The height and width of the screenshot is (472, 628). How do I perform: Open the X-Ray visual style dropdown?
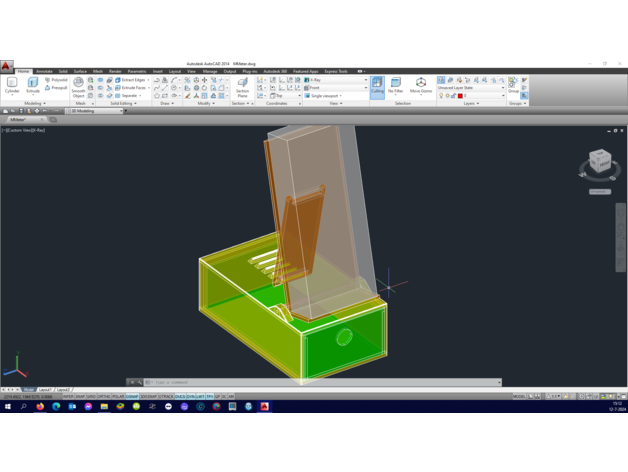point(337,80)
